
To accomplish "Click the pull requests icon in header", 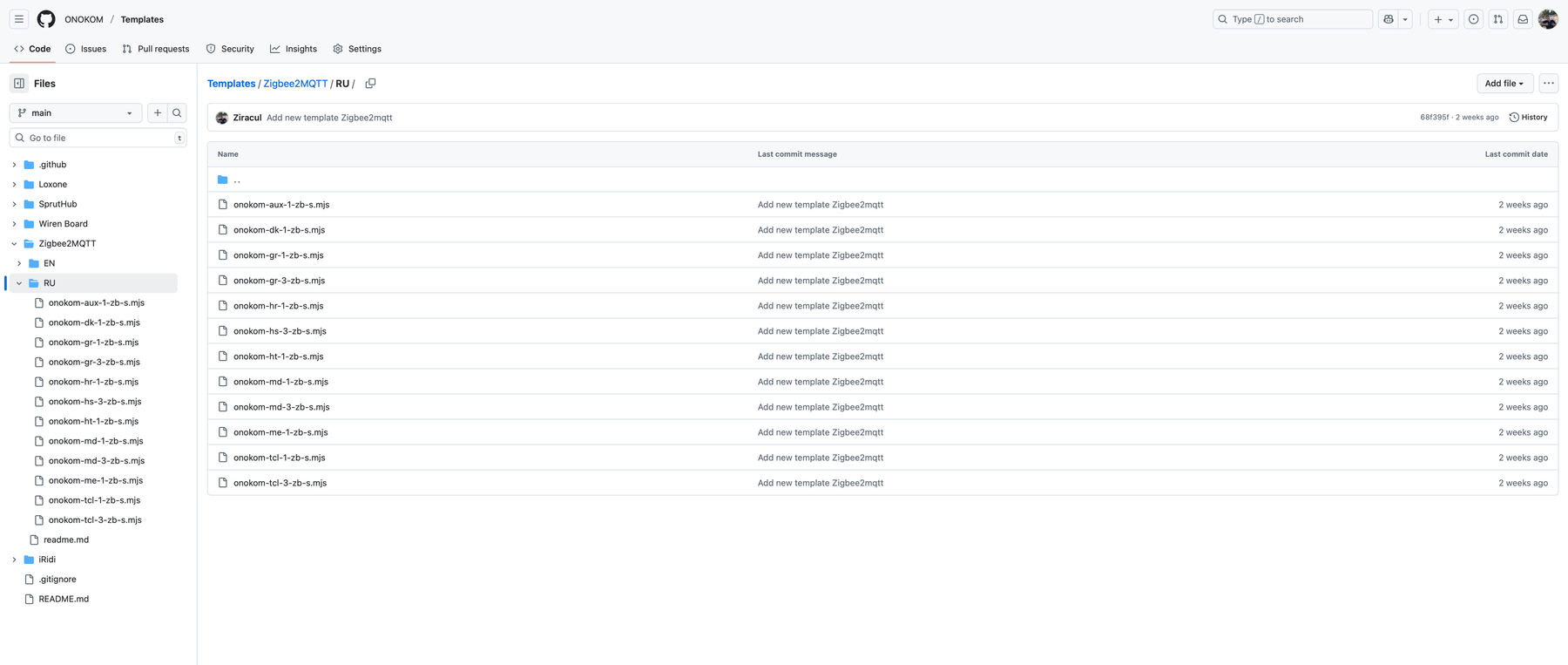I will tap(1498, 19).
